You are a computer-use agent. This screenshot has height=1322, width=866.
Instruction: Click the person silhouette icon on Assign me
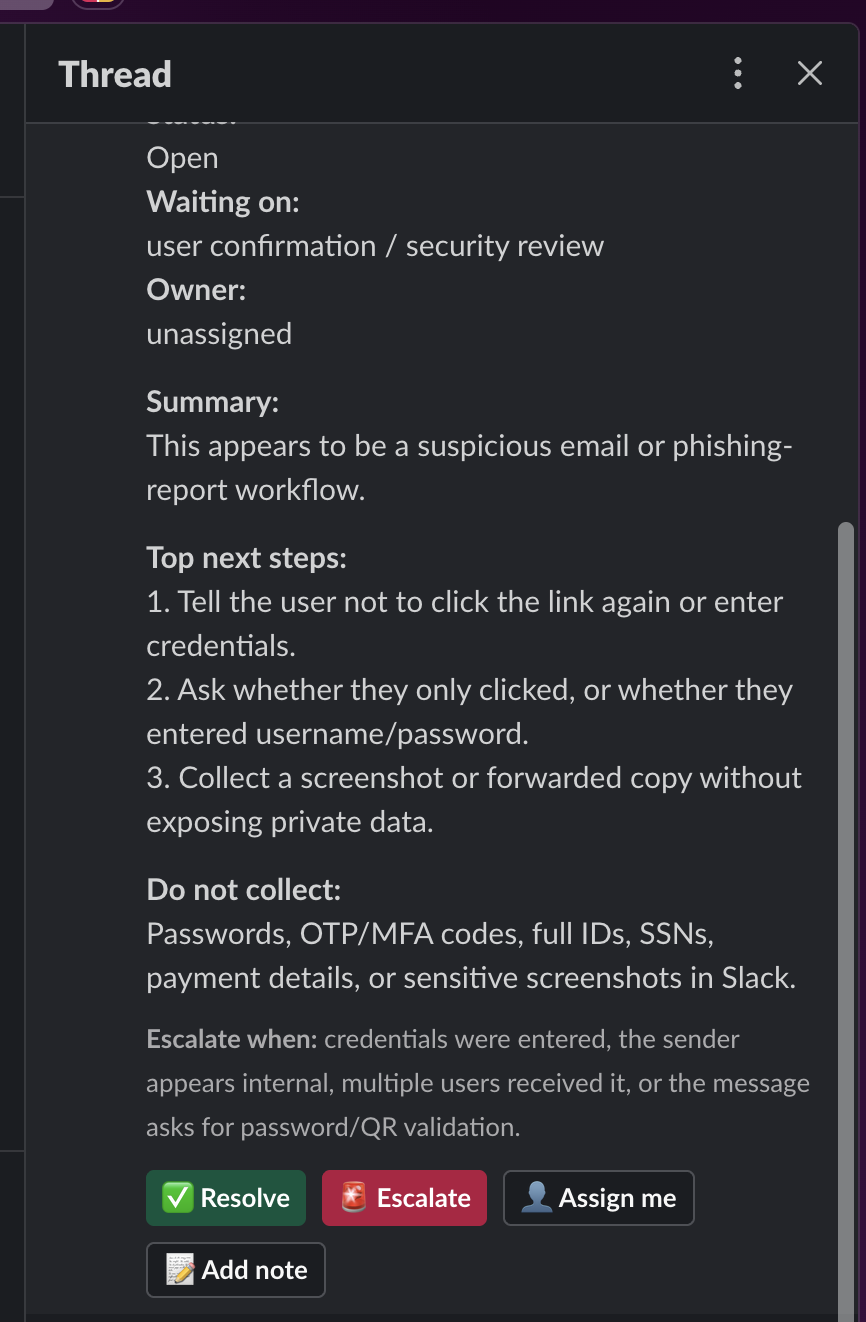coord(537,1198)
